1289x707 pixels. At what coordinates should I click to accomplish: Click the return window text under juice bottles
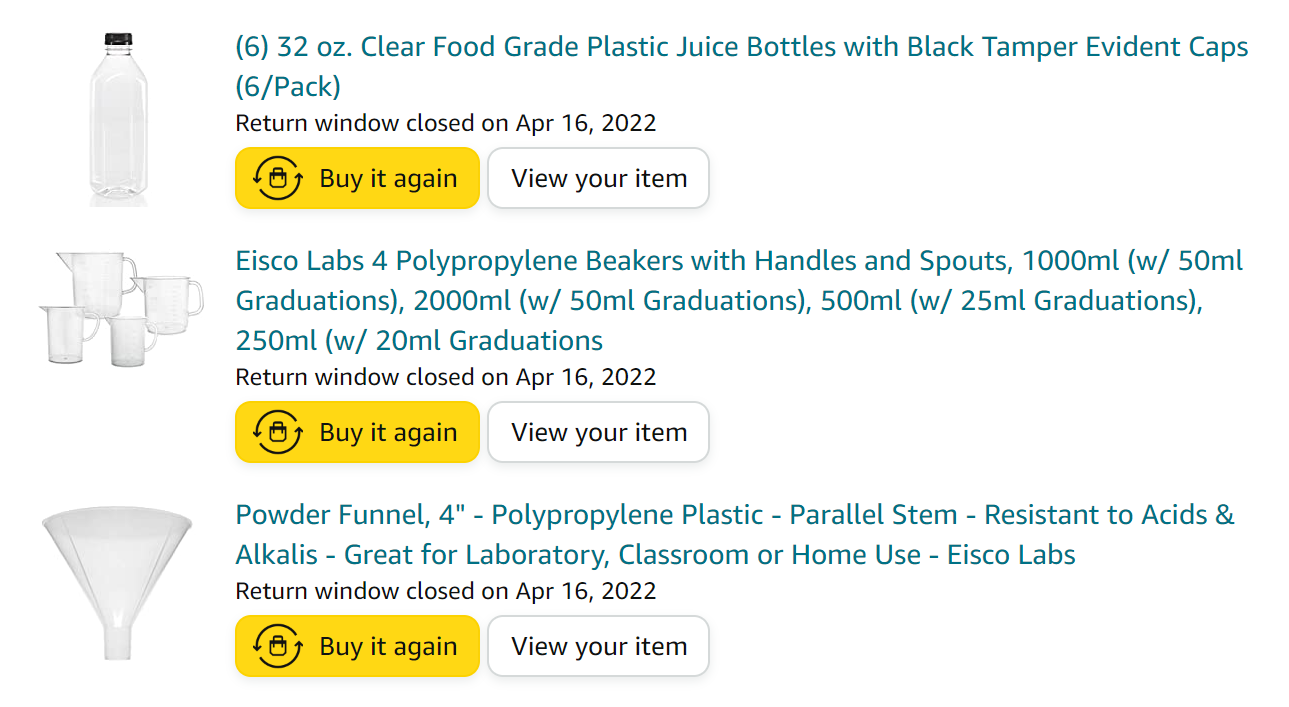point(446,123)
